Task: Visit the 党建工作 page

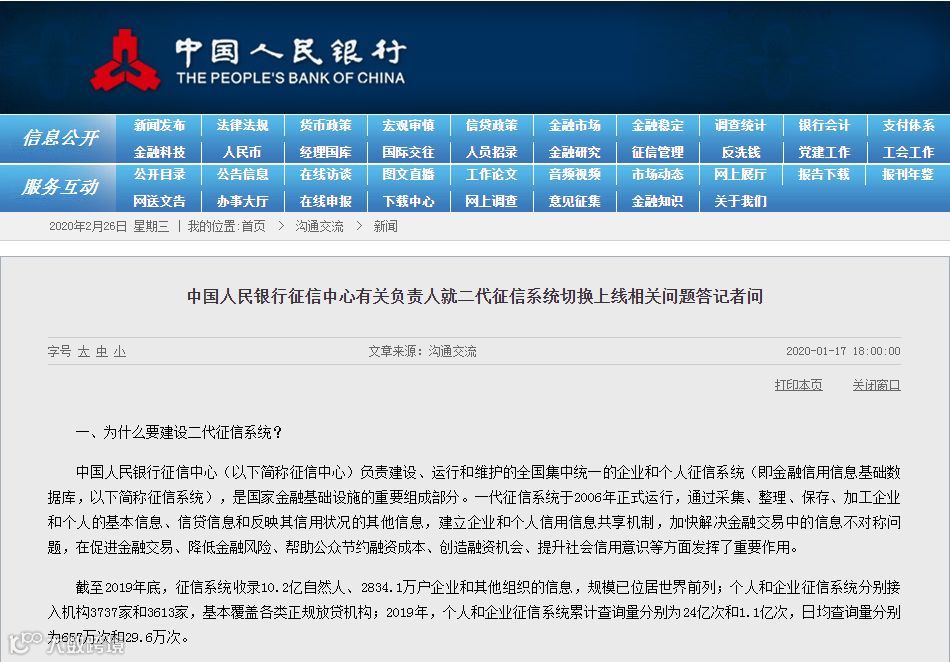Action: pyautogui.click(x=824, y=152)
